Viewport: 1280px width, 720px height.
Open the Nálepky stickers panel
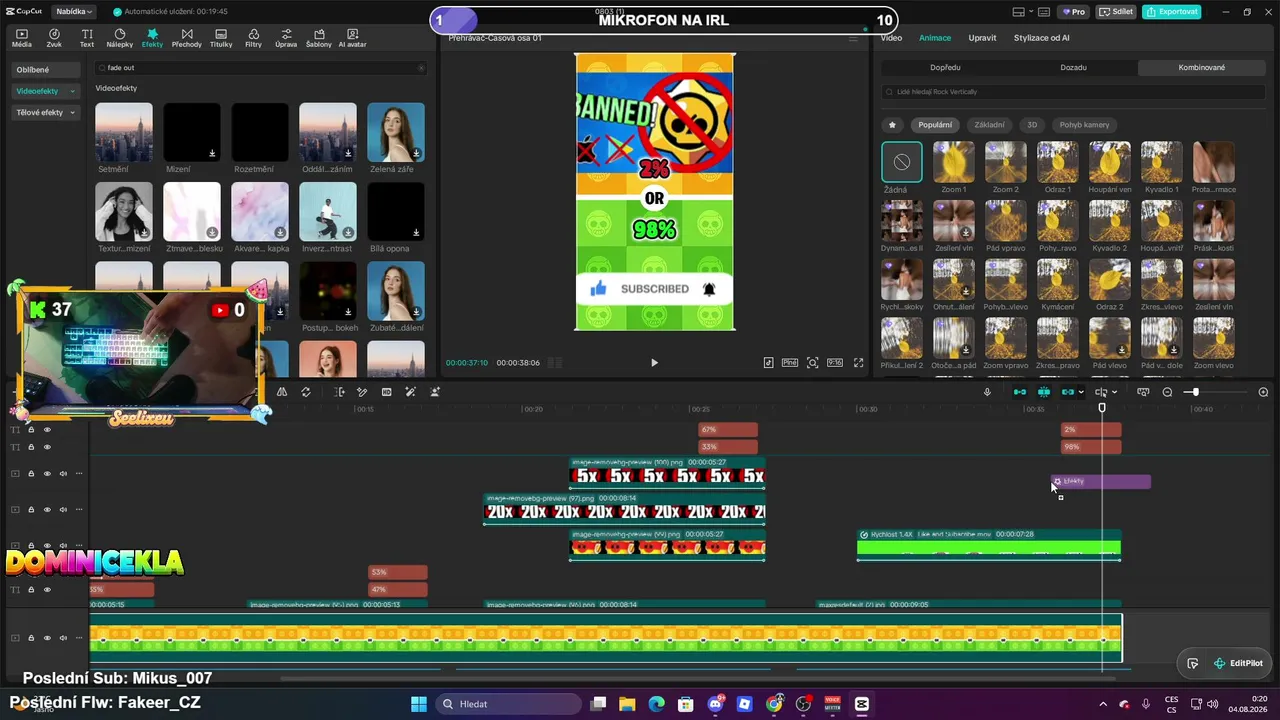click(119, 38)
